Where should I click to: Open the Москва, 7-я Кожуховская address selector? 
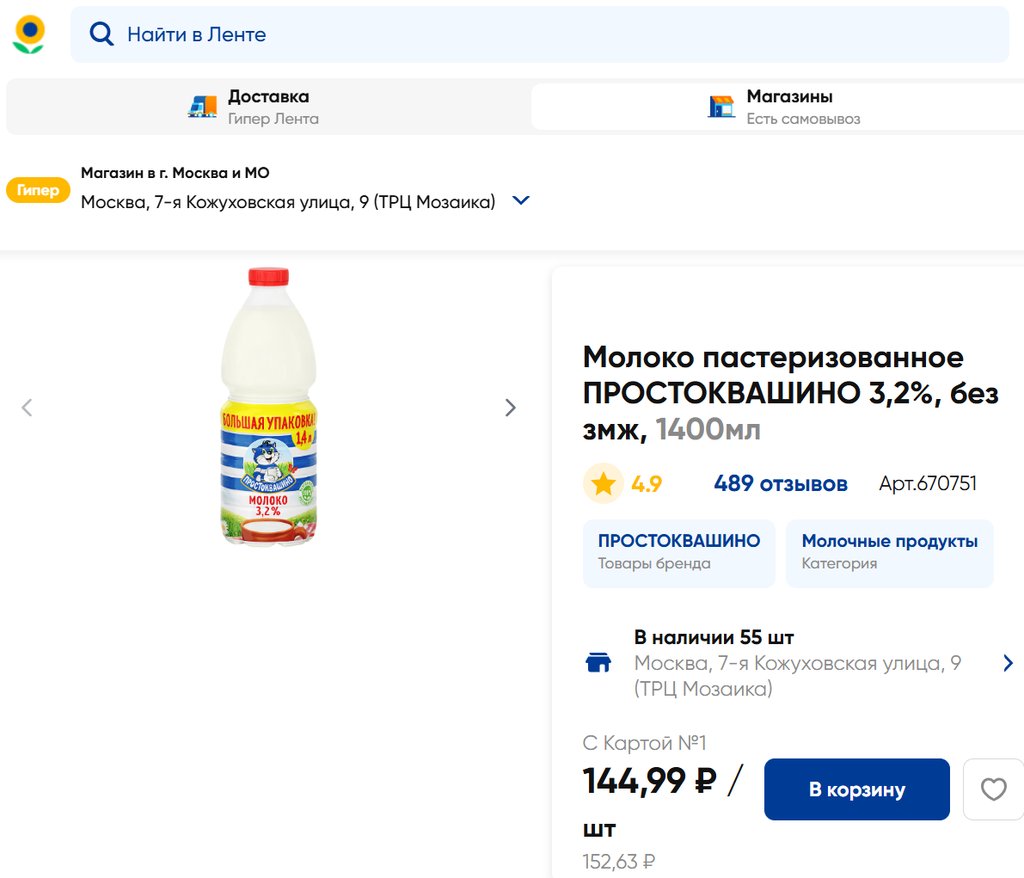click(x=288, y=202)
